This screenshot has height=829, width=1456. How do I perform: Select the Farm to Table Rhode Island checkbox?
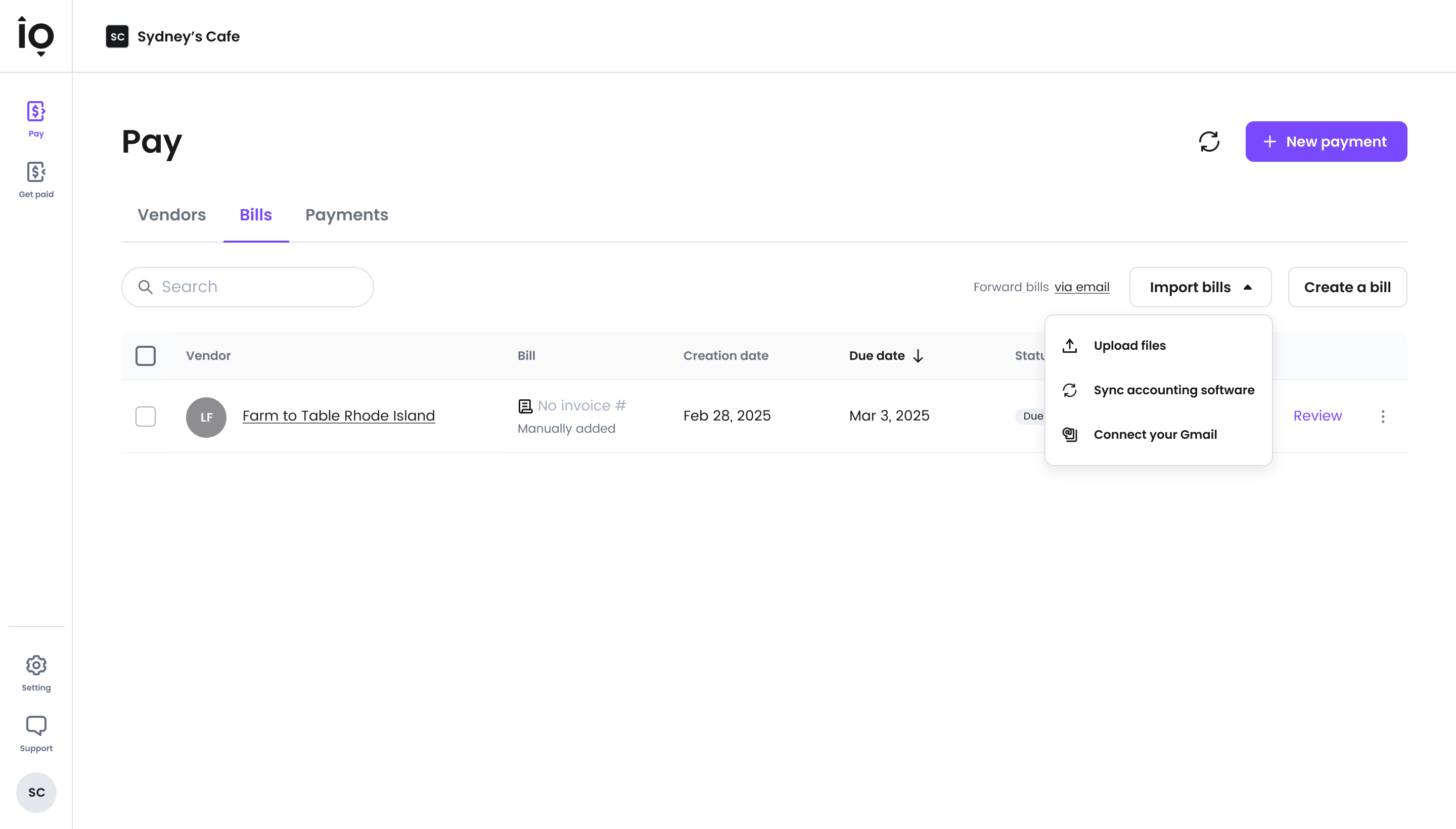pyautogui.click(x=145, y=416)
